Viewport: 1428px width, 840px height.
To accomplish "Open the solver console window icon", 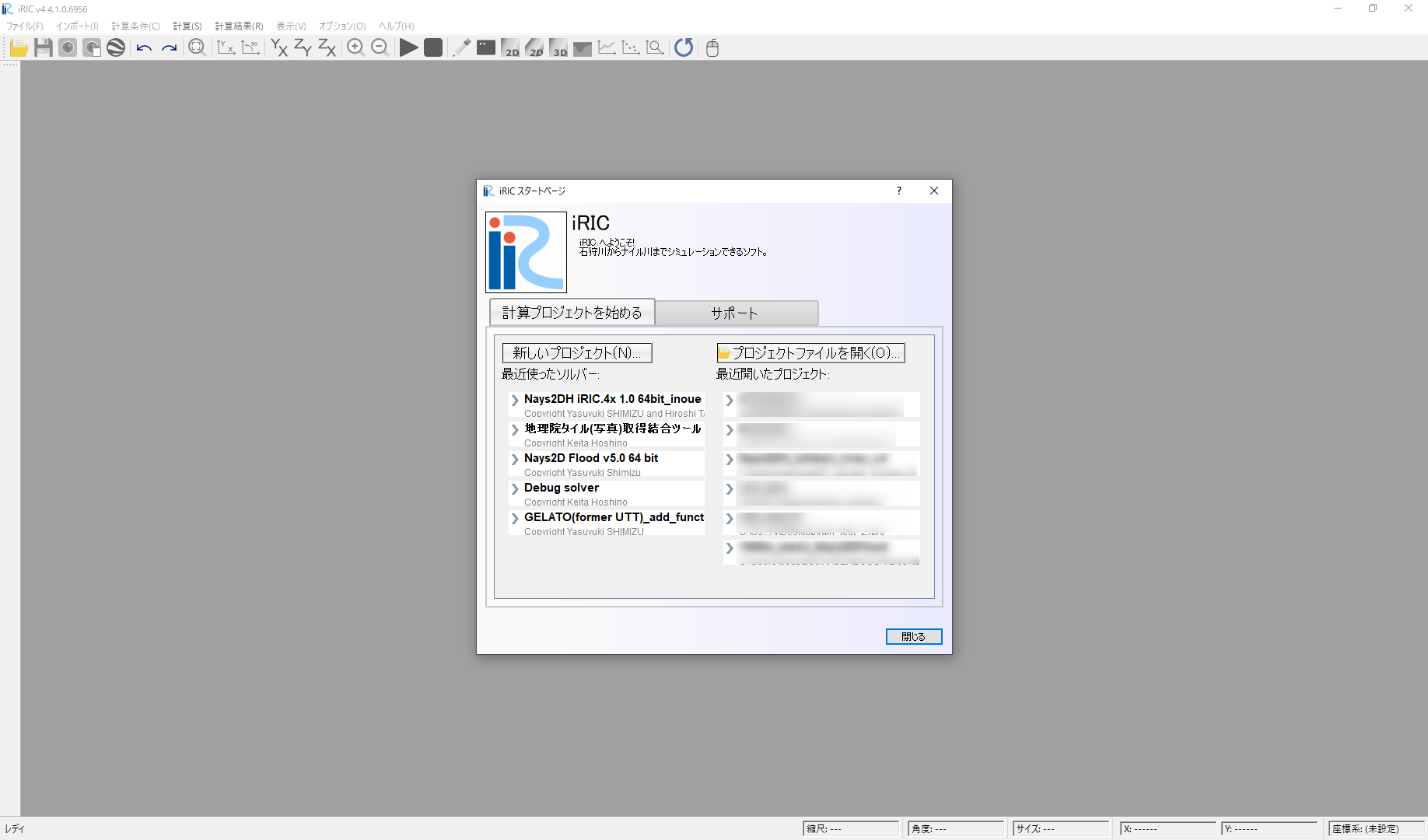I will pyautogui.click(x=486, y=47).
